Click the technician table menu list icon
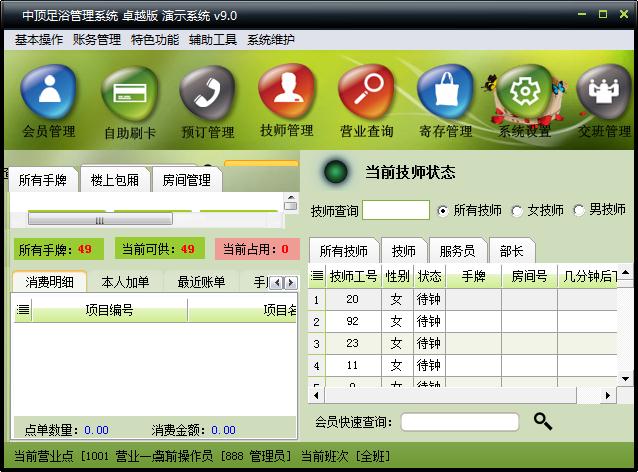Image resolution: width=638 pixels, height=472 pixels. click(x=317, y=276)
